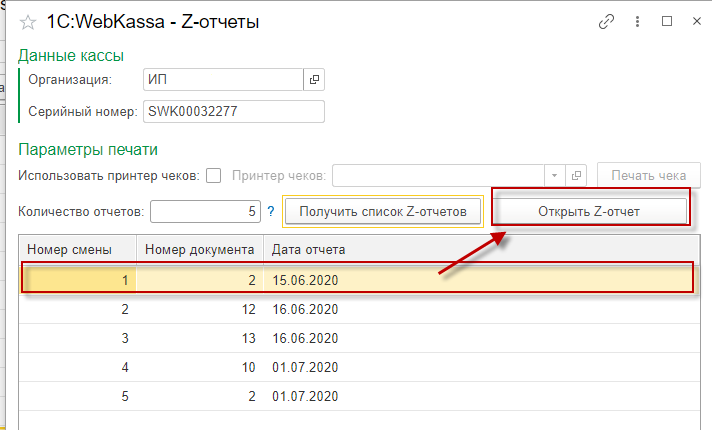Sort by the Дата отчета column header
The height and width of the screenshot is (430, 712).
481,249
